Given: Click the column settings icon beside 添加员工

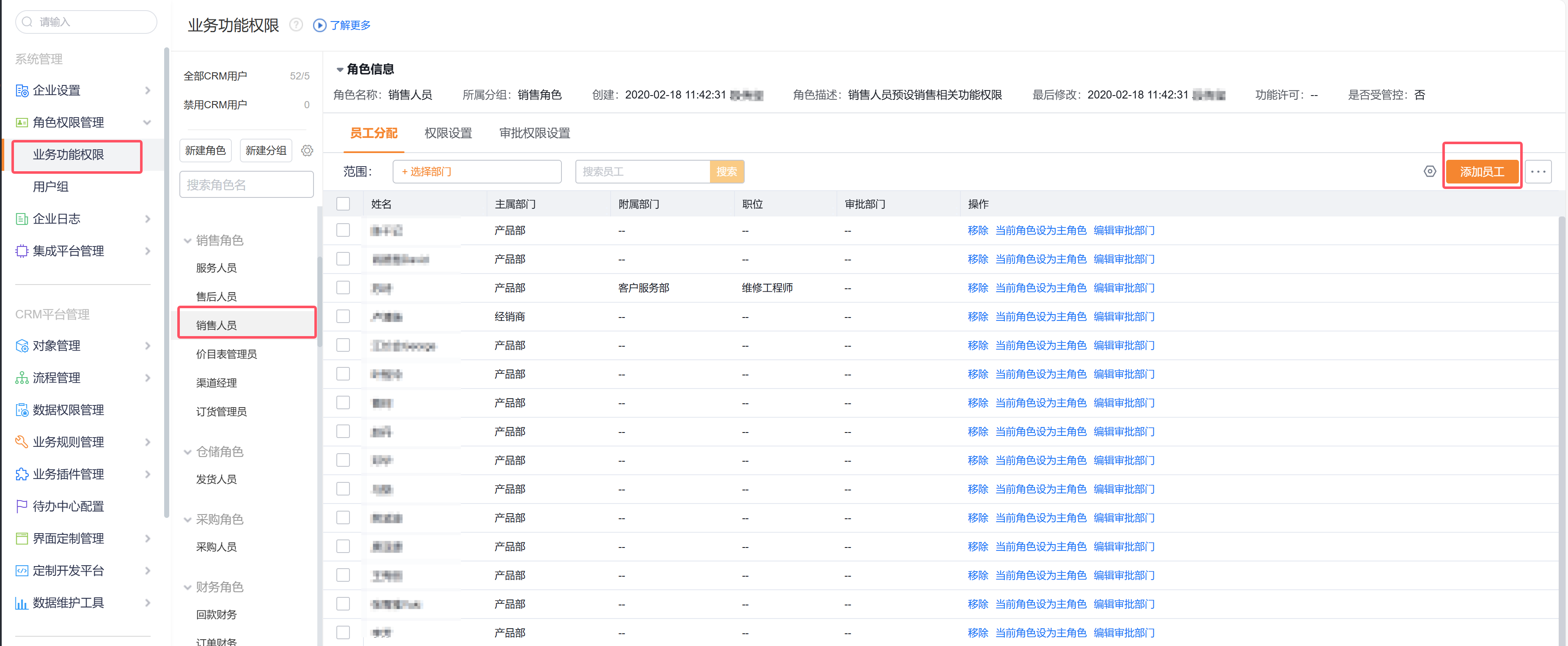Looking at the screenshot, I should pyautogui.click(x=1430, y=172).
